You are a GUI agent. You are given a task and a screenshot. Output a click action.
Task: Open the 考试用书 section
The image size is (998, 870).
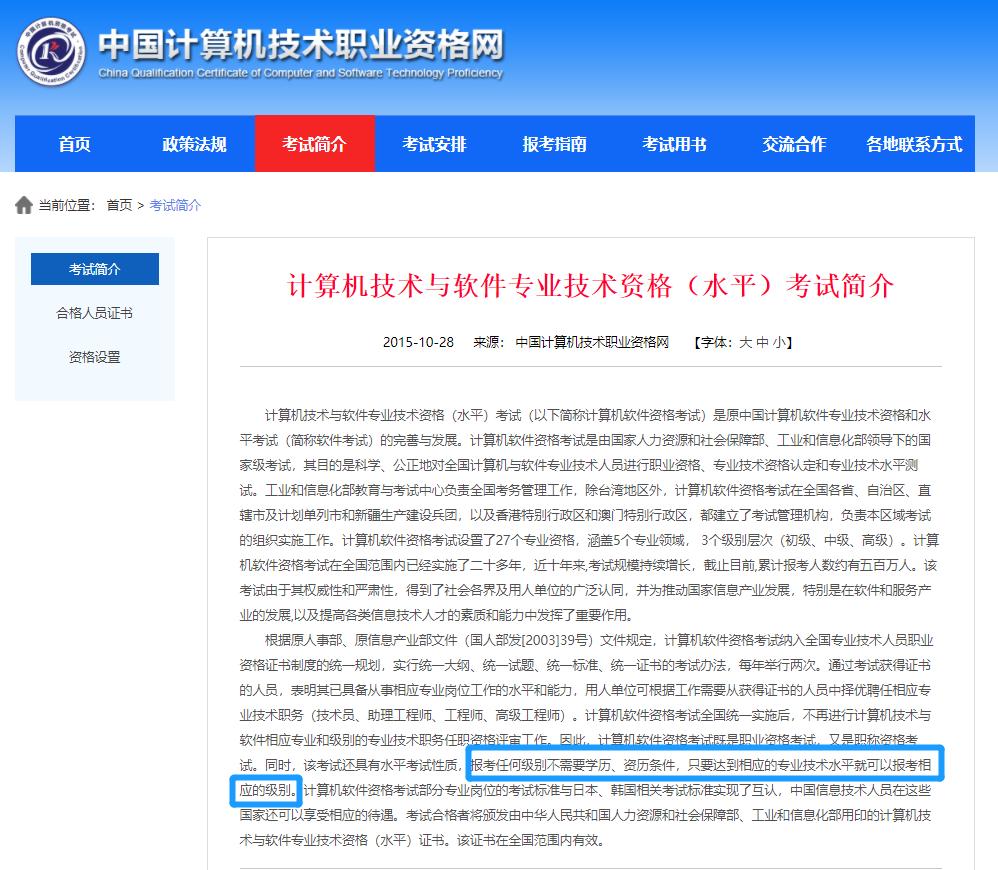pos(674,144)
